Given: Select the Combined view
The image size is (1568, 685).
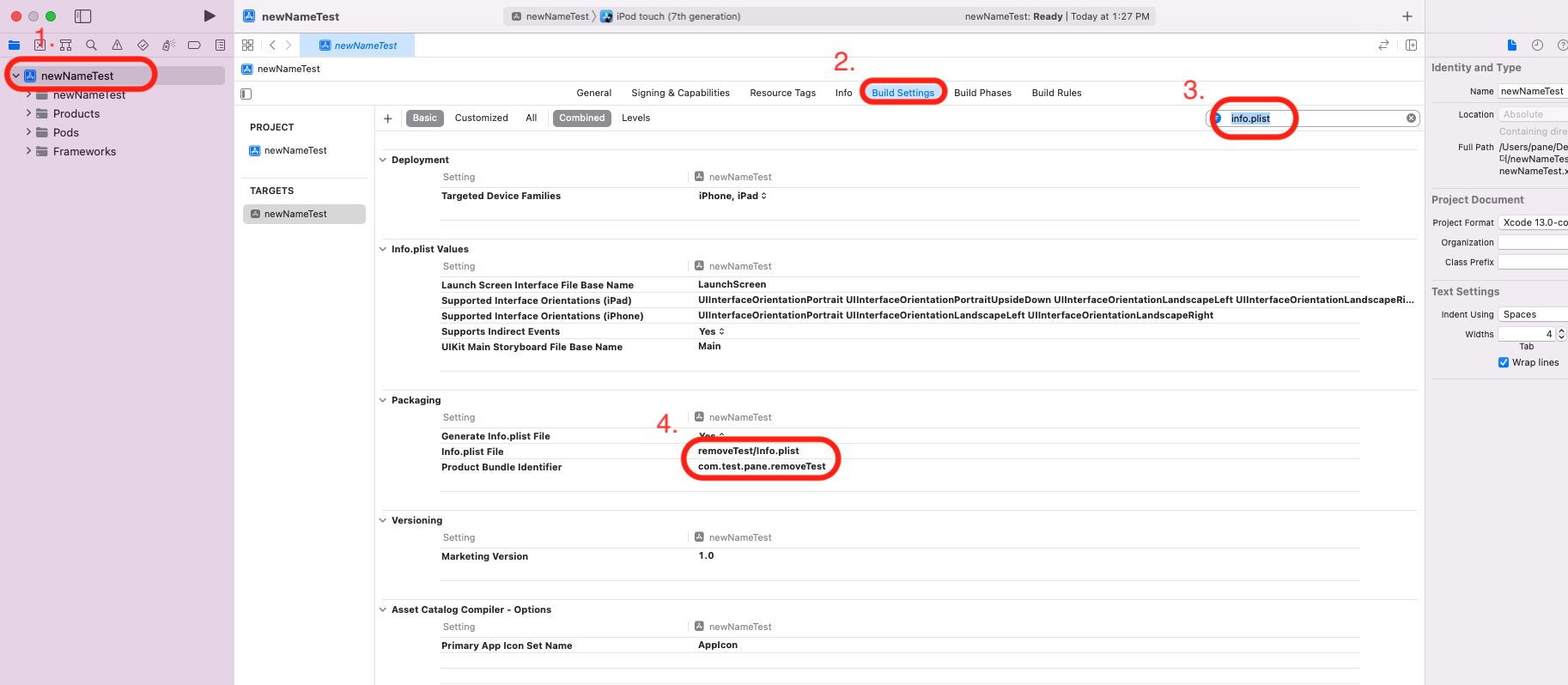Looking at the screenshot, I should point(582,118).
